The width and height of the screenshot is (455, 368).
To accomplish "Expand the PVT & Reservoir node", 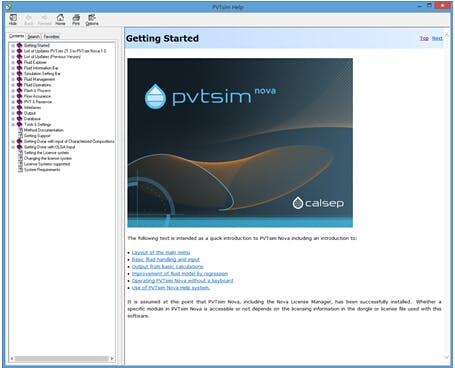I will (x=13, y=102).
